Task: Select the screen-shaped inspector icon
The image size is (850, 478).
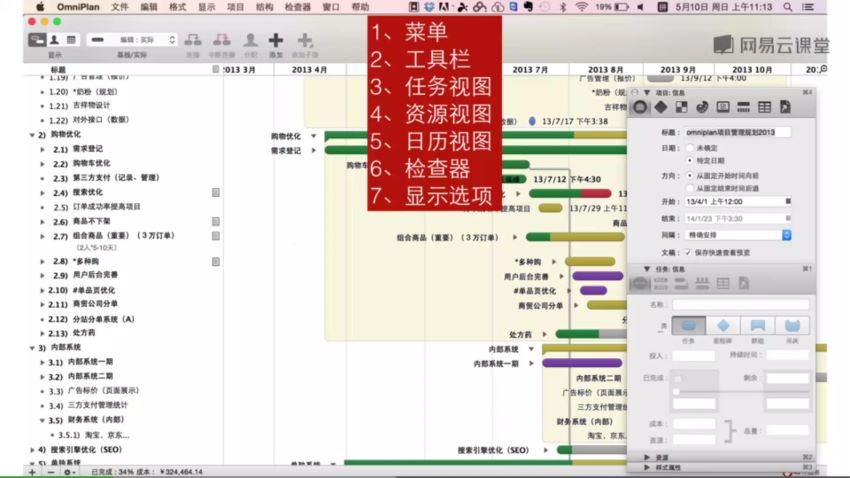Action: (x=723, y=107)
